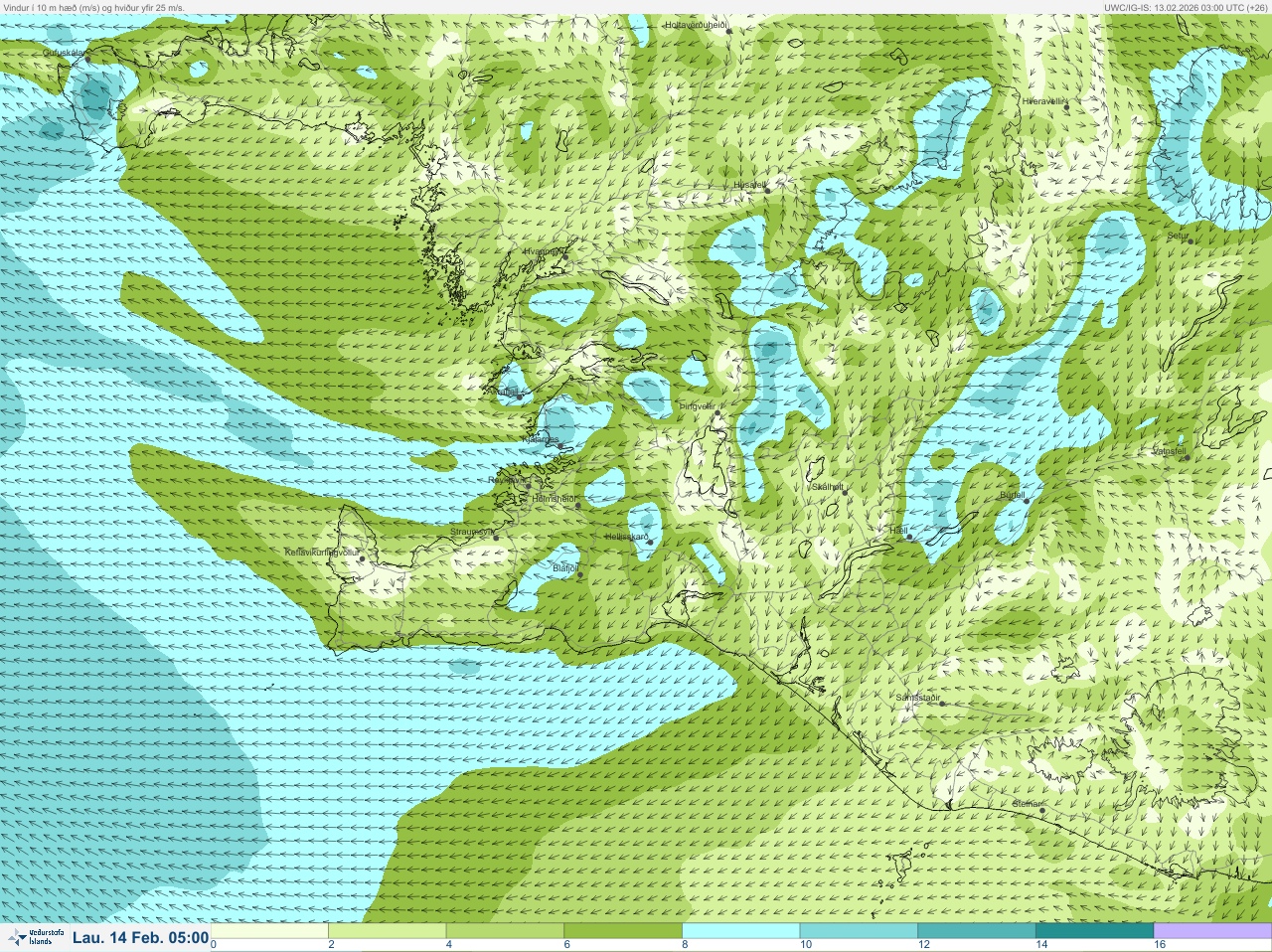Click the forecast time 'Lau. 14 Feb. 05:00'
Screen dimensions: 1272x952
(x=141, y=937)
